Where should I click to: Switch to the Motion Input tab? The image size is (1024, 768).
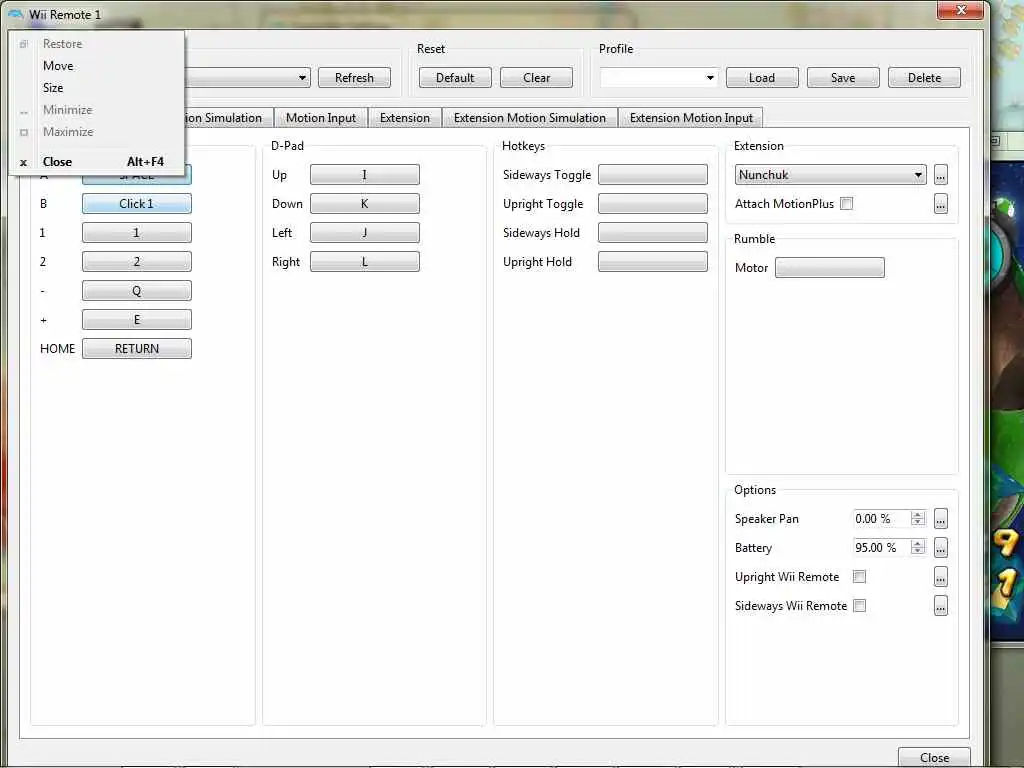click(321, 118)
